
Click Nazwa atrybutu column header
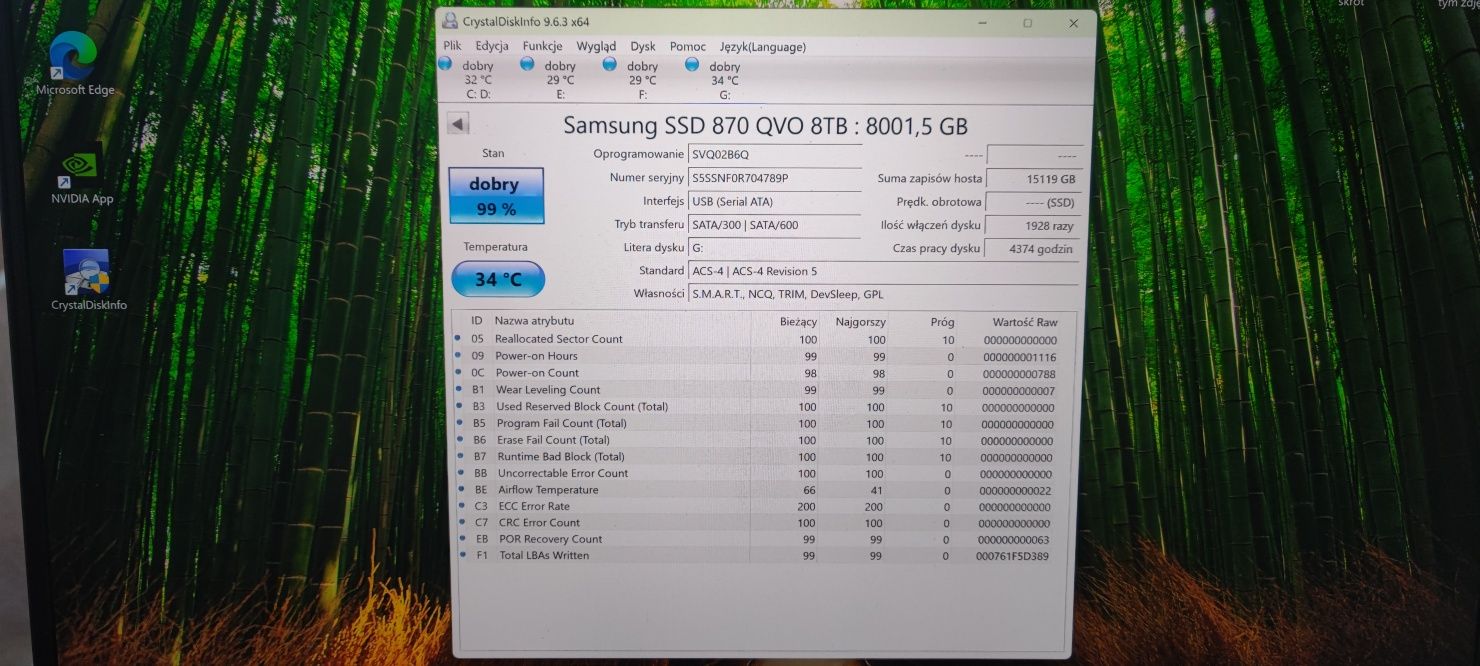(x=534, y=321)
